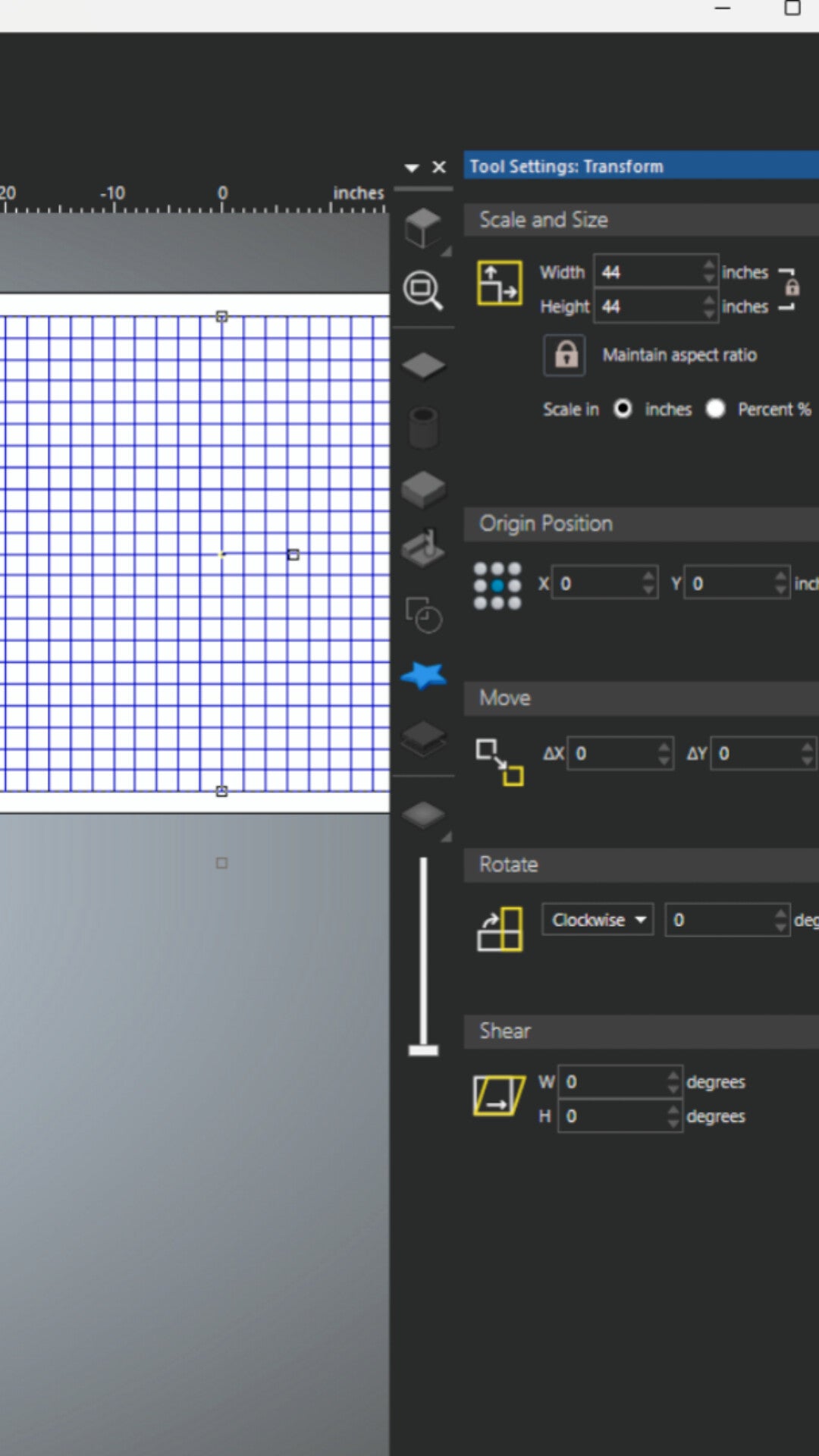Toggle Maintain aspect ratio lock button

pyautogui.click(x=565, y=355)
